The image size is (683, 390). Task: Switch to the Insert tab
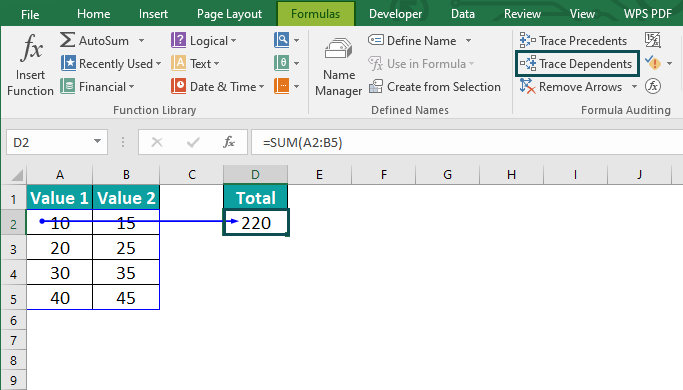[x=153, y=14]
